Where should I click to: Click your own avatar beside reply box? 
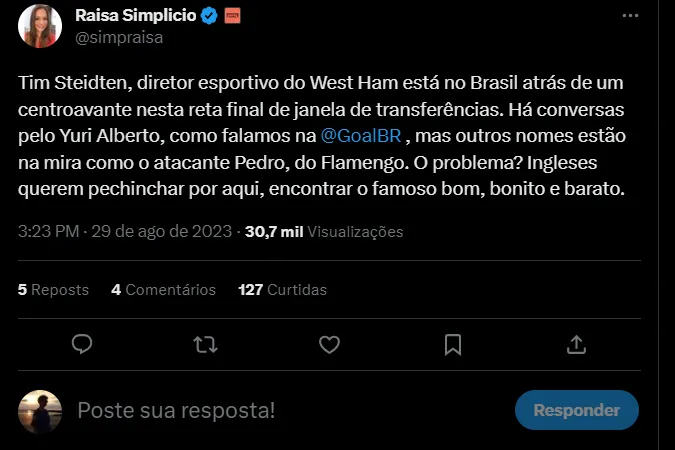click(x=42, y=410)
